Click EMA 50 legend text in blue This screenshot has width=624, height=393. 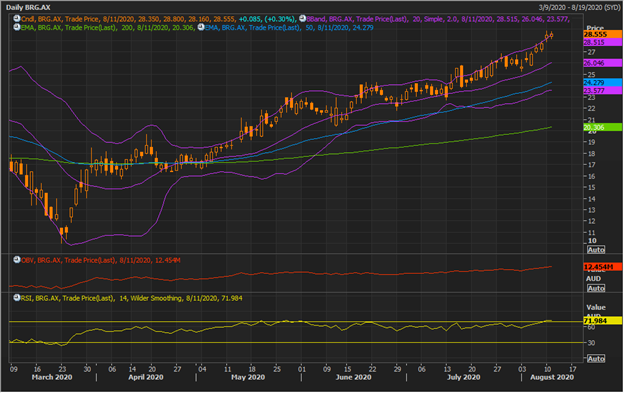pos(289,27)
